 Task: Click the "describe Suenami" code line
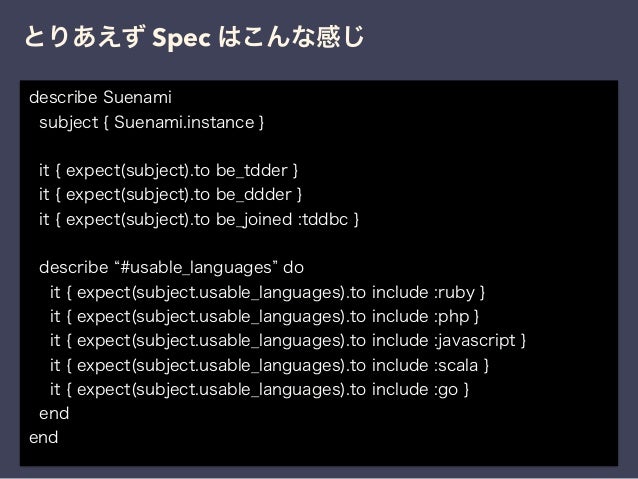(101, 97)
